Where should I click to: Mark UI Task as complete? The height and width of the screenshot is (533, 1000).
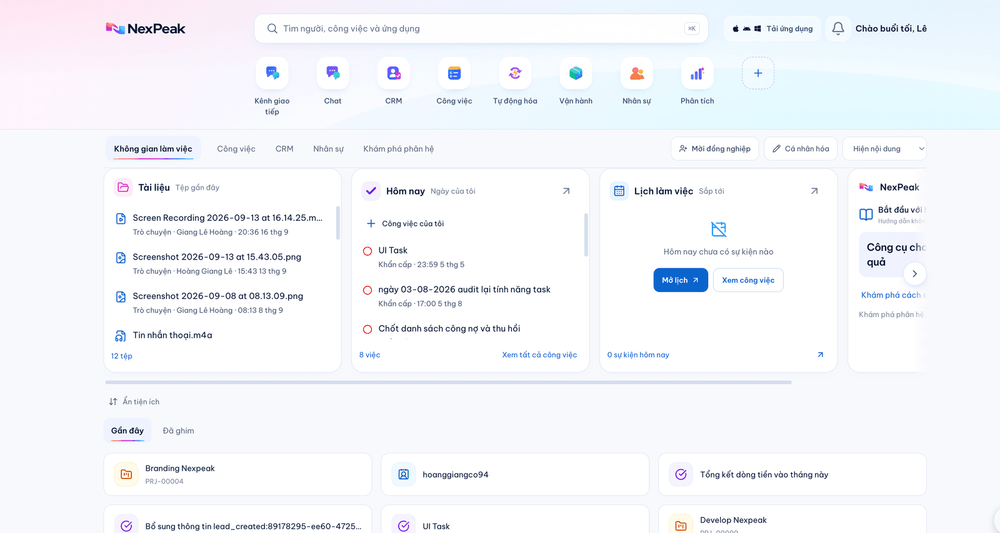pos(367,251)
